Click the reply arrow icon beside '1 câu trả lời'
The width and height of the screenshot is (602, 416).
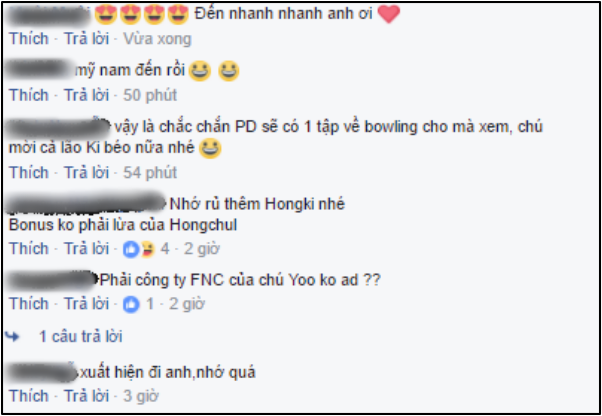pos(13,337)
